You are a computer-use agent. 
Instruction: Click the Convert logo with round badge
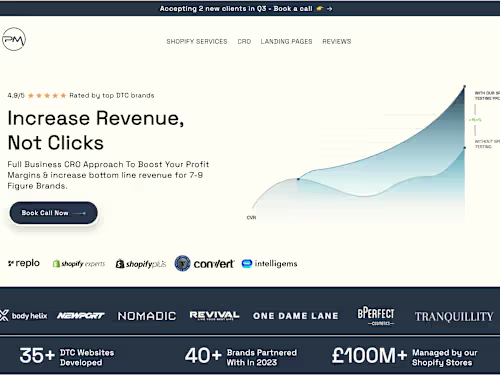(x=204, y=264)
